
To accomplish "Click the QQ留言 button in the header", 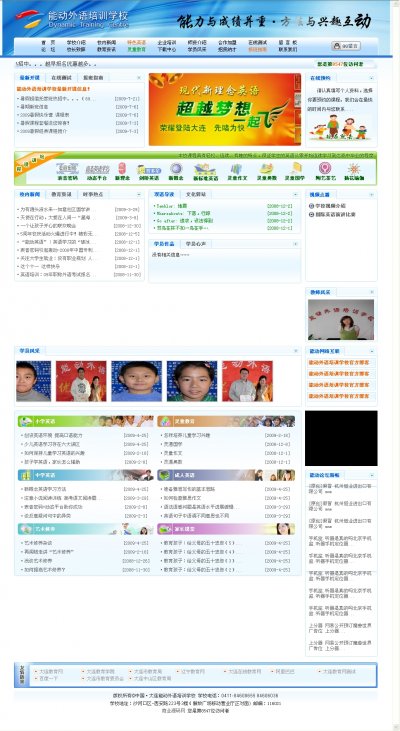I will pos(346,46).
